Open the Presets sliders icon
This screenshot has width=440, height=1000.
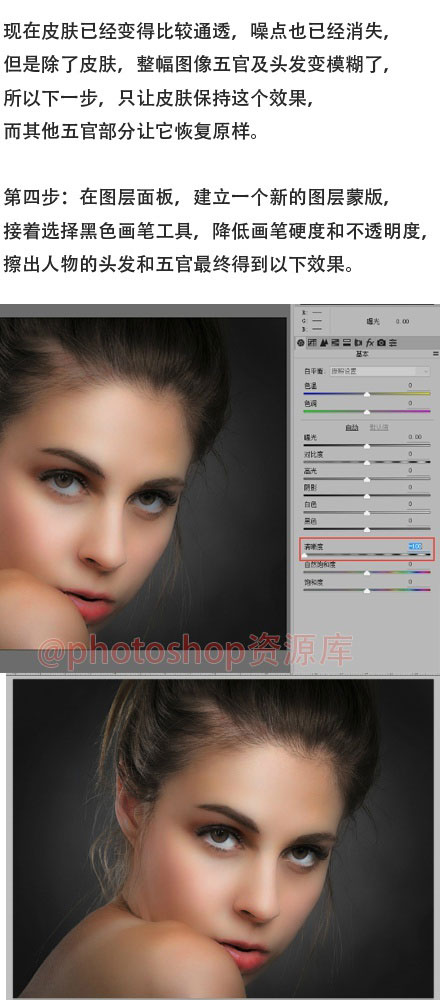pos(393,343)
